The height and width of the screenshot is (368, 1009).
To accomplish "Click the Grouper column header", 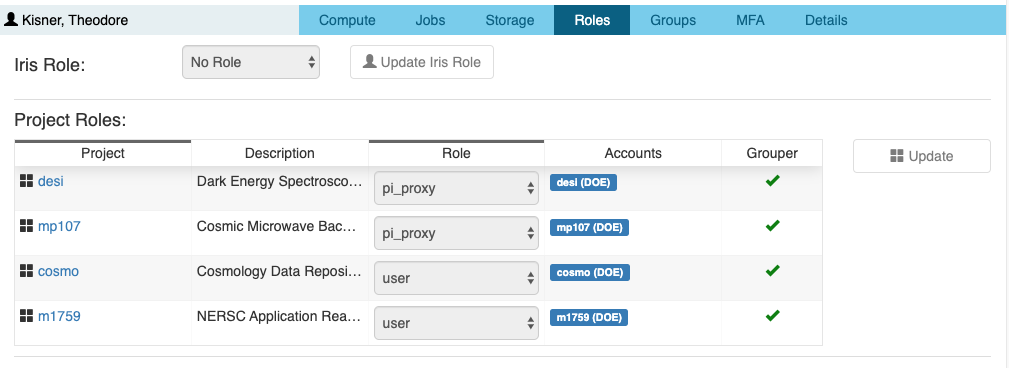I will [x=772, y=153].
